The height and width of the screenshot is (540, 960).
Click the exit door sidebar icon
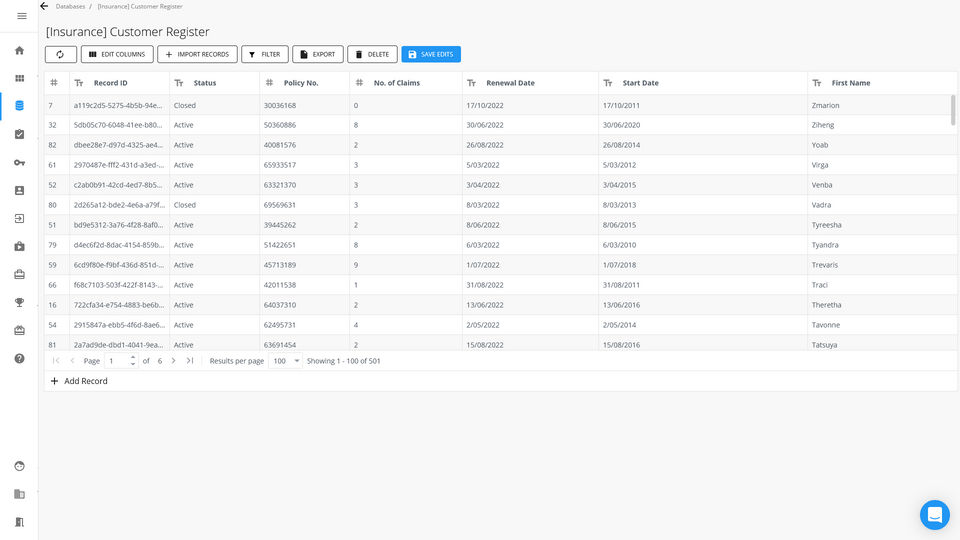click(20, 522)
